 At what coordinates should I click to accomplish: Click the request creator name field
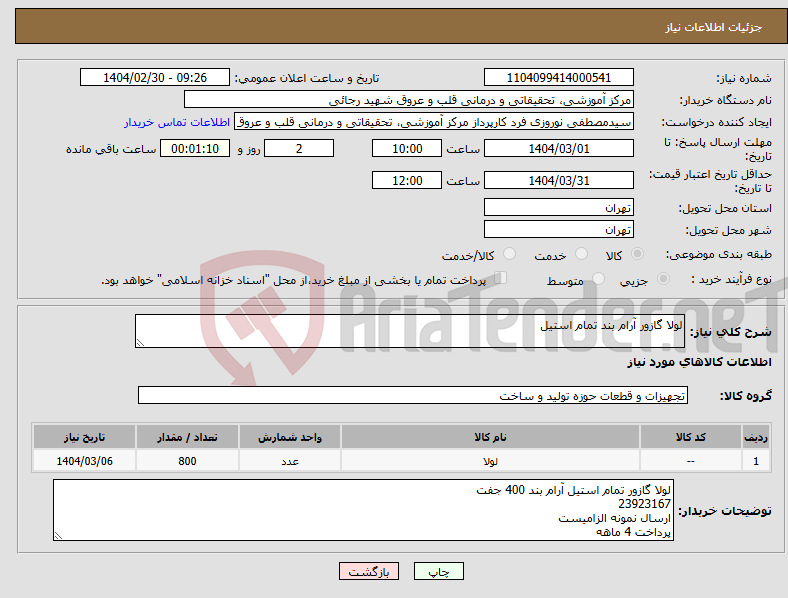pos(434,122)
